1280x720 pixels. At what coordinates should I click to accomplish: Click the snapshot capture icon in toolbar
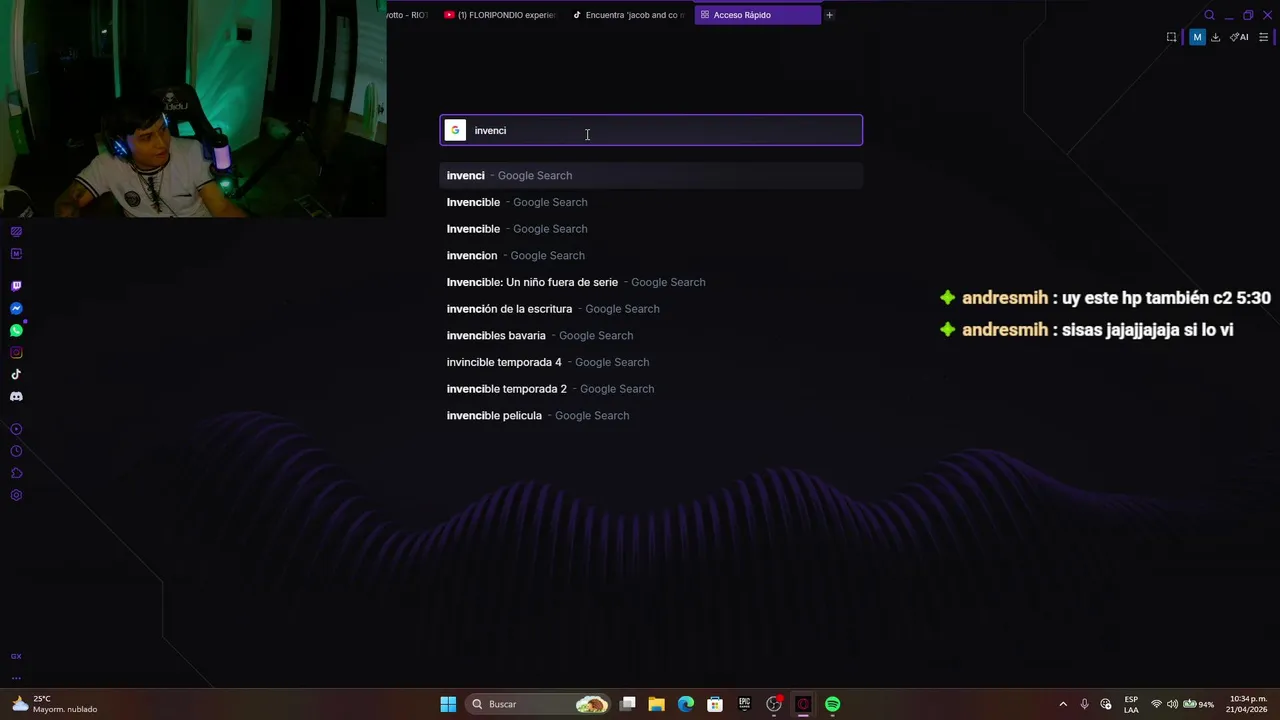(x=1171, y=37)
